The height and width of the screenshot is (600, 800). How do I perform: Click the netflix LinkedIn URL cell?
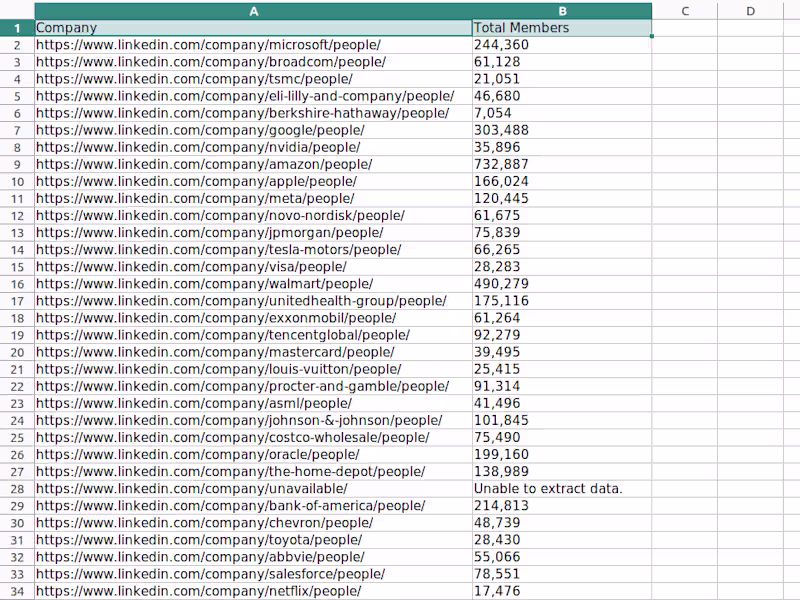click(254, 591)
